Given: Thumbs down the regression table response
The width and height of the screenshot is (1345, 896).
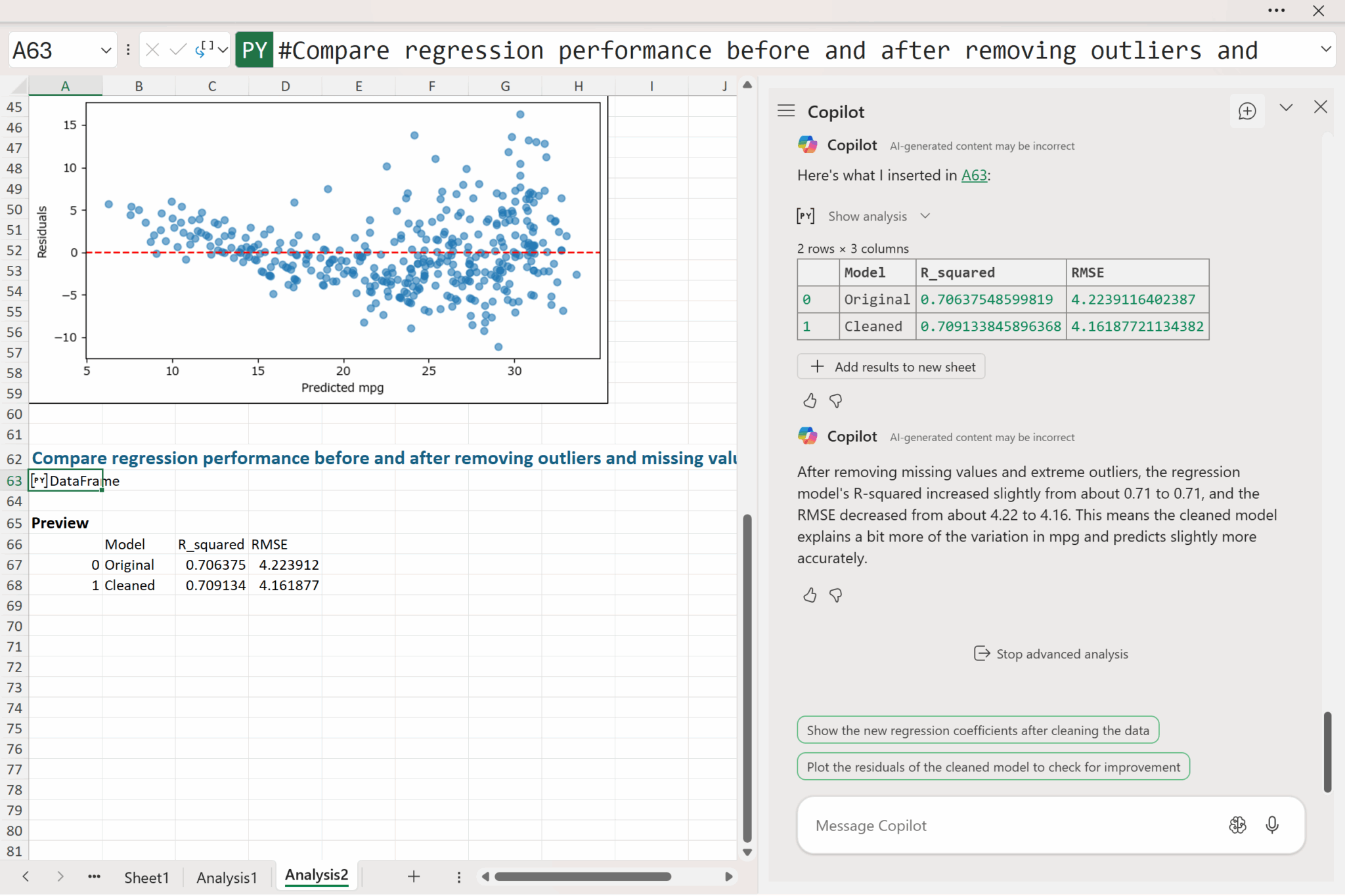Looking at the screenshot, I should coord(835,400).
